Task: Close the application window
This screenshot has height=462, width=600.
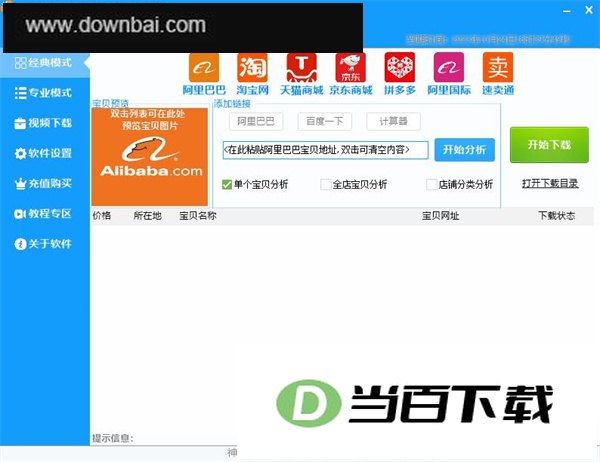Action: [589, 10]
